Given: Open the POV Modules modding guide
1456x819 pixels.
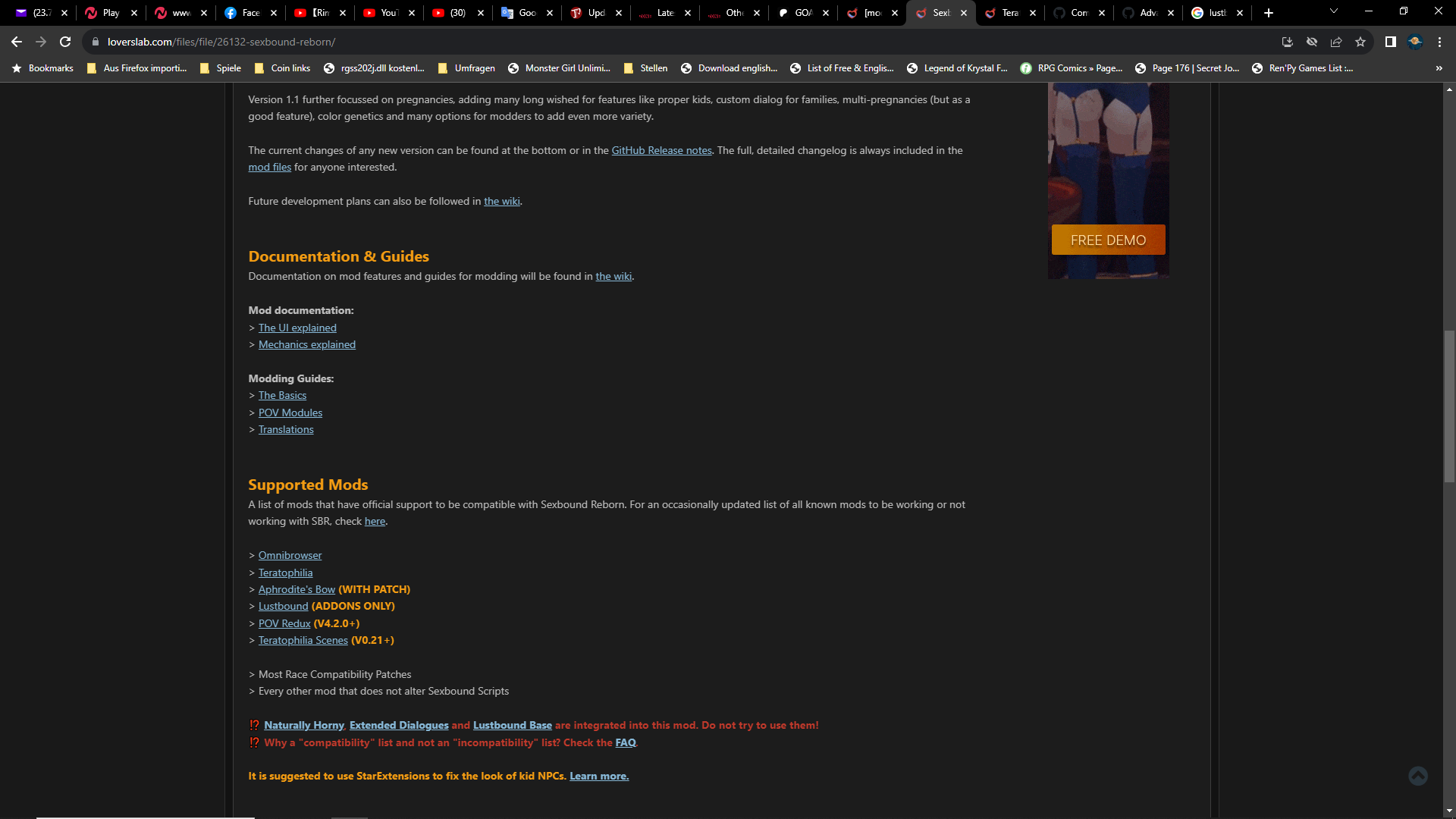Looking at the screenshot, I should tap(290, 413).
